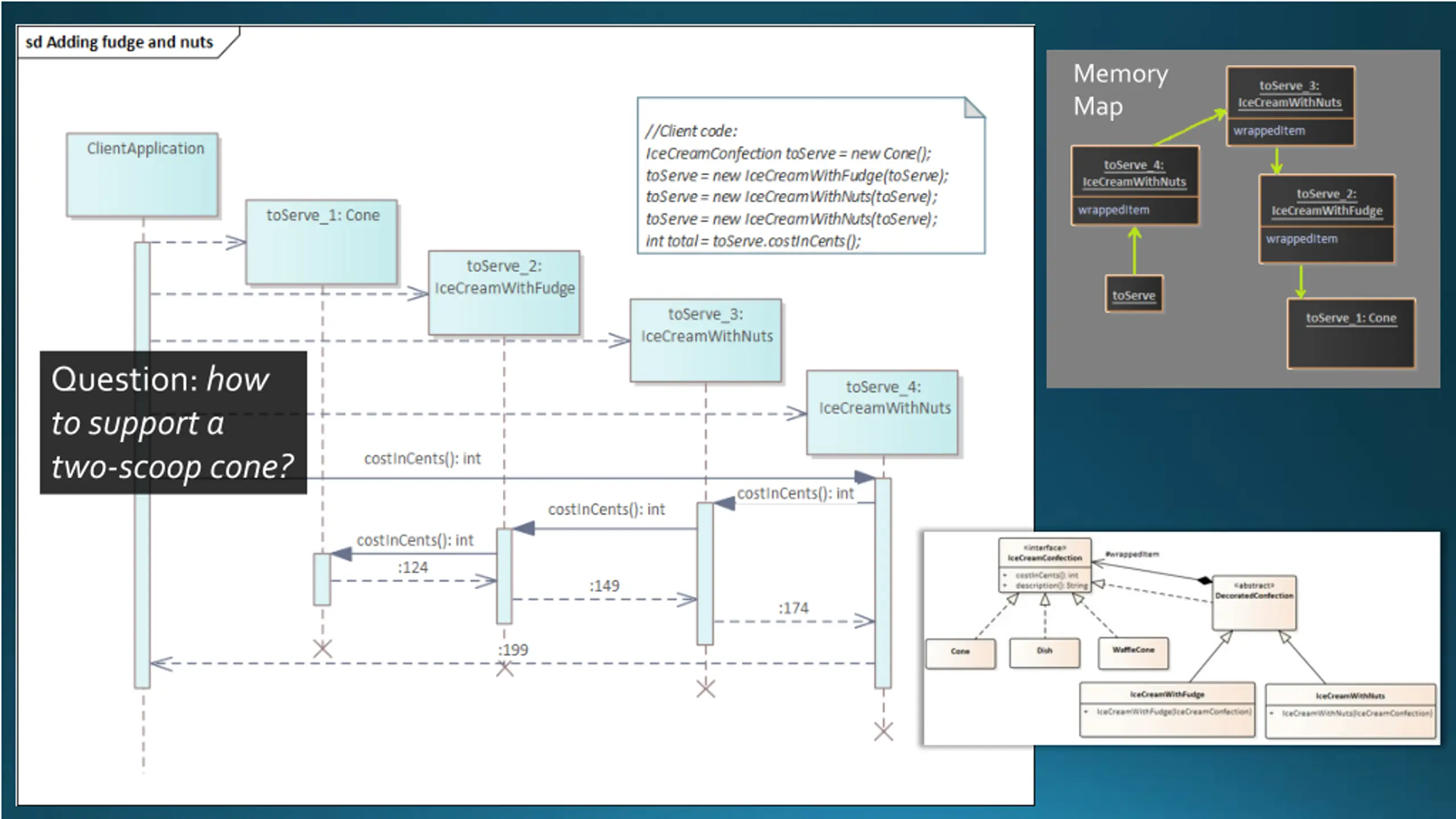Select "toServe_2: IceCreamWithFudge" object in Memory Map
The height and width of the screenshot is (819, 1456).
tap(1326, 219)
